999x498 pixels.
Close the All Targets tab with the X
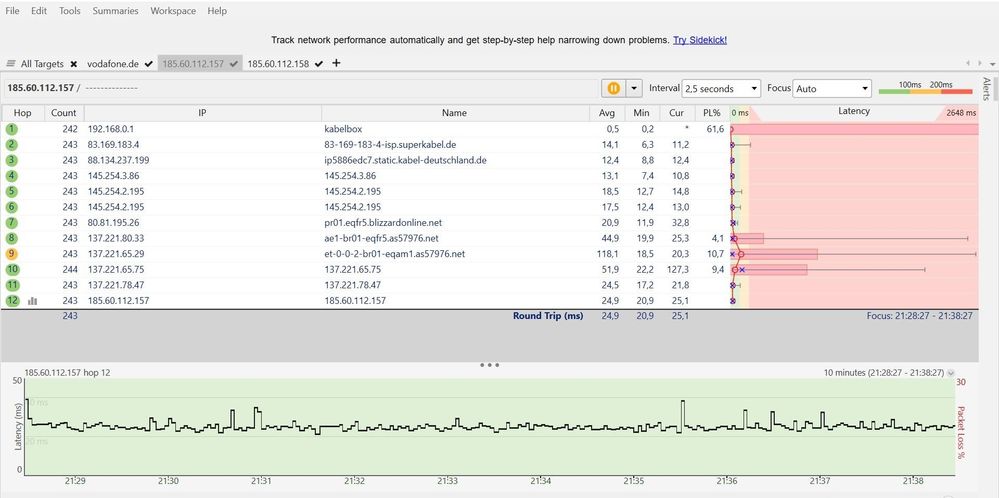click(x=74, y=64)
